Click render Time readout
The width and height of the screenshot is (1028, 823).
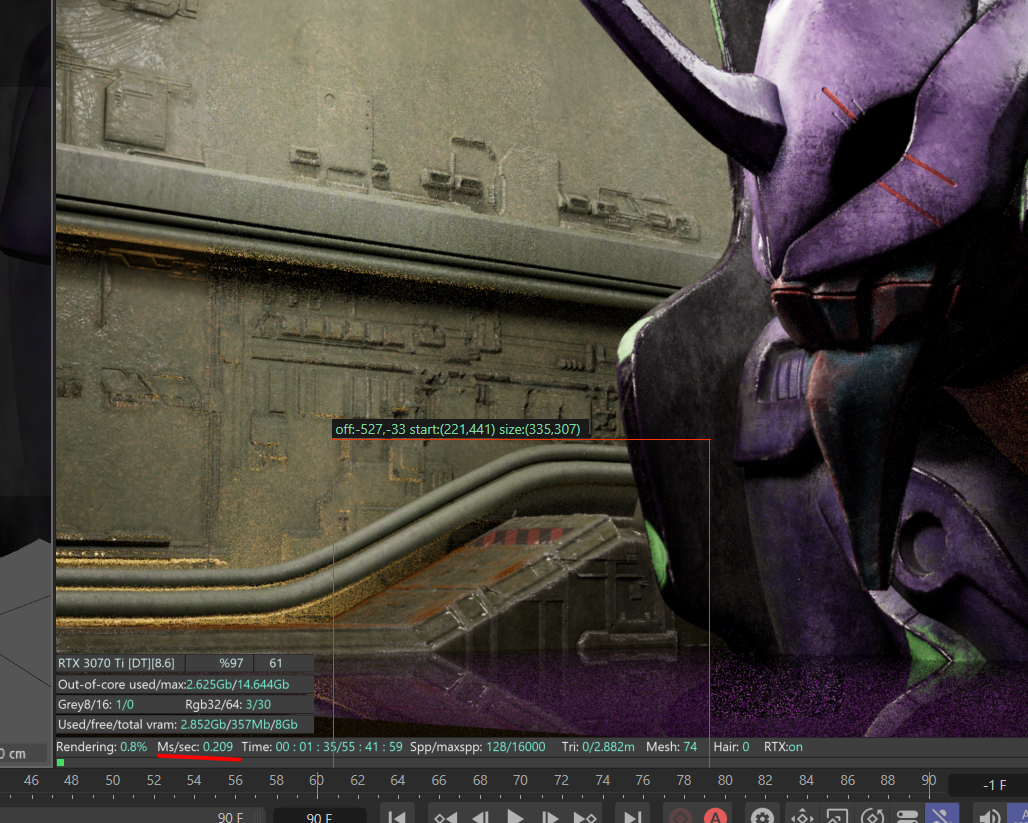(x=322, y=747)
